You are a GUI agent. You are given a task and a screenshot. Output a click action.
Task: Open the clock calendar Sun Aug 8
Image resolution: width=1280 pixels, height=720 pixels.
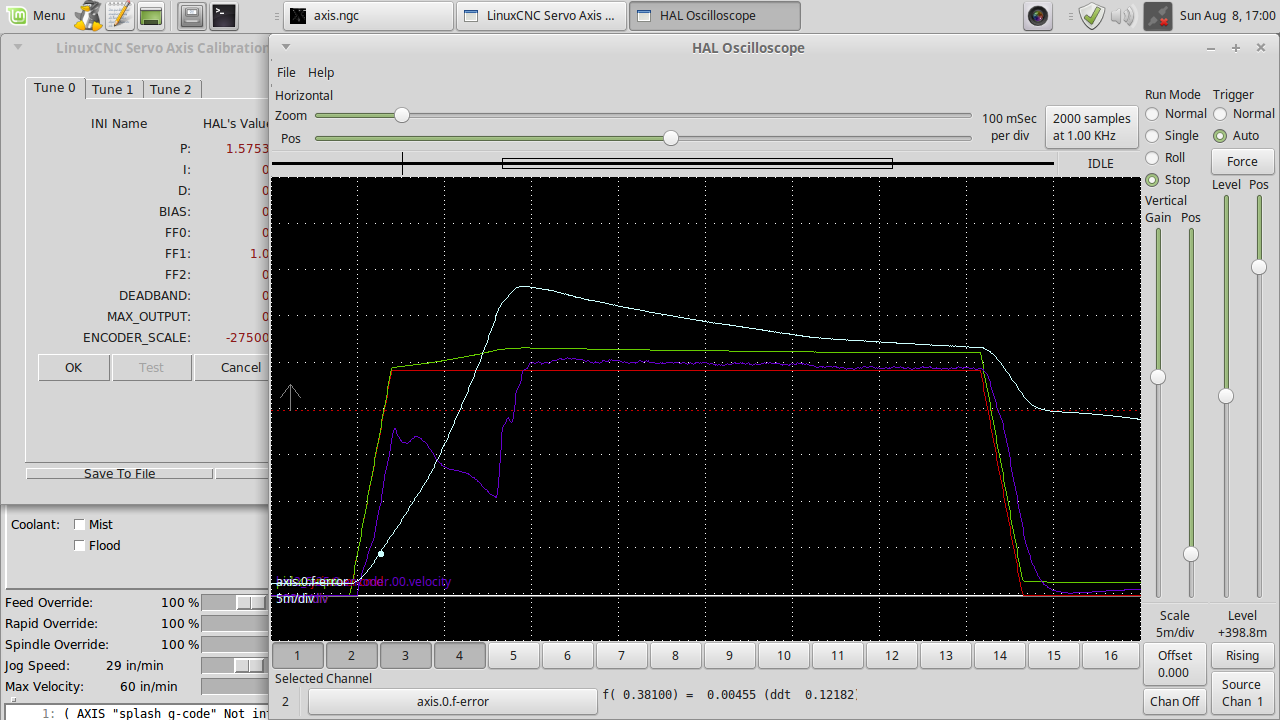coord(1226,15)
